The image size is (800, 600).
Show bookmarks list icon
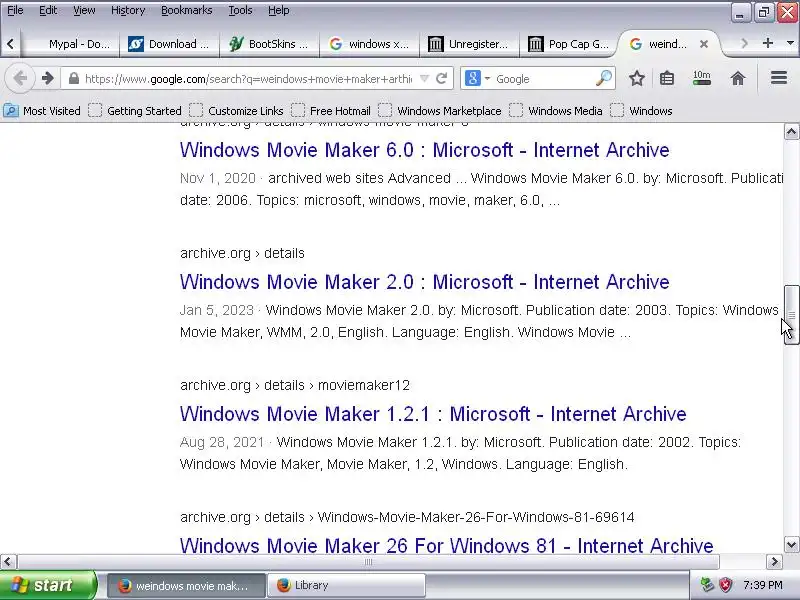point(667,79)
